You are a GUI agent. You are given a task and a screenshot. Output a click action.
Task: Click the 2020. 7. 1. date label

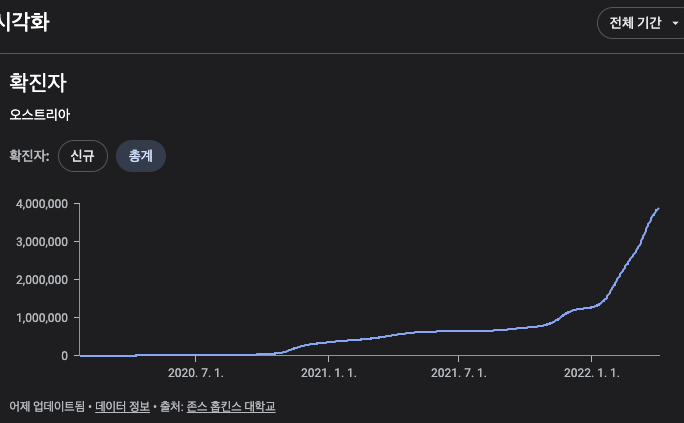[195, 373]
